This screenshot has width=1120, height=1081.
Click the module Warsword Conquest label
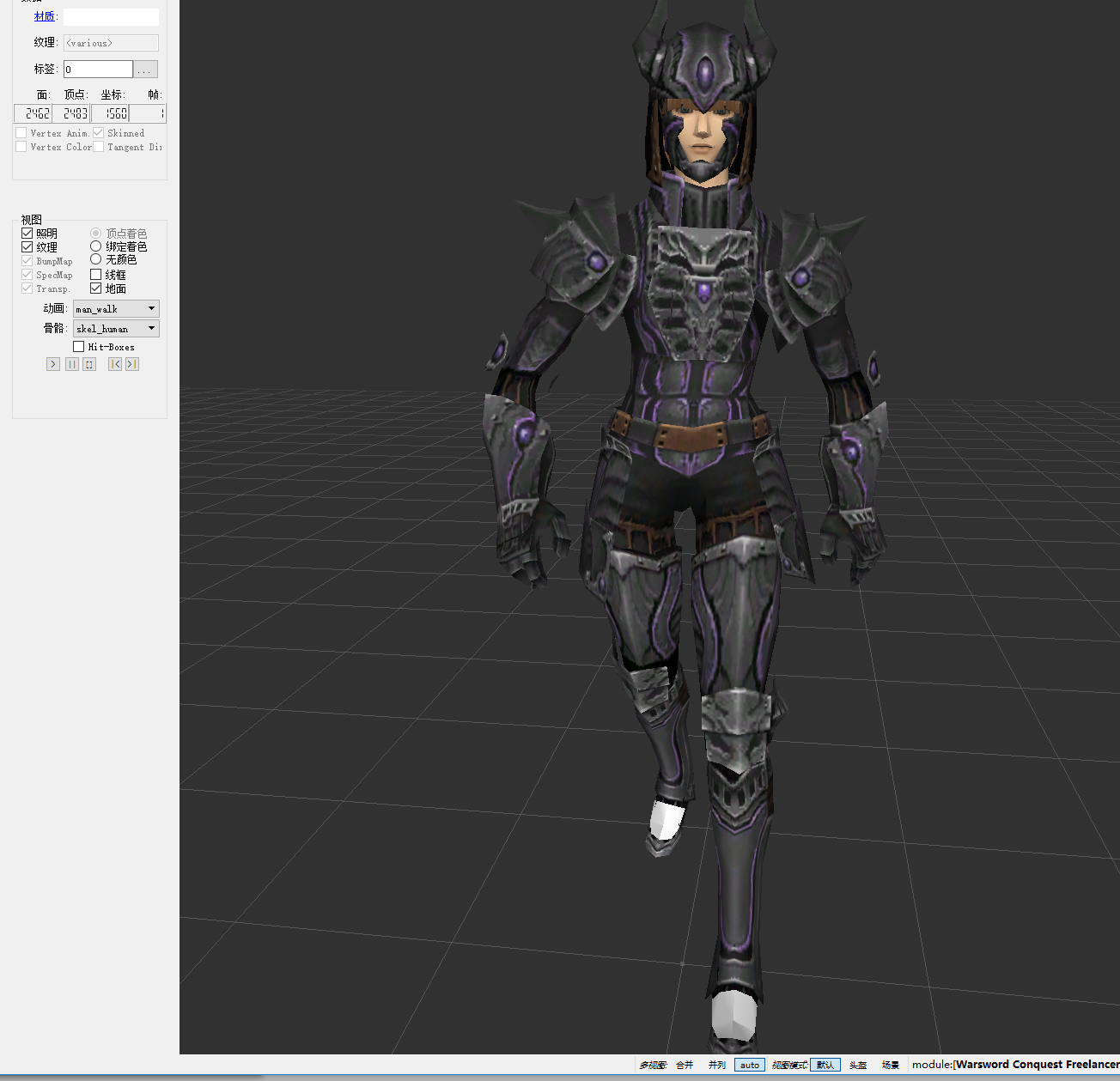click(1015, 1065)
